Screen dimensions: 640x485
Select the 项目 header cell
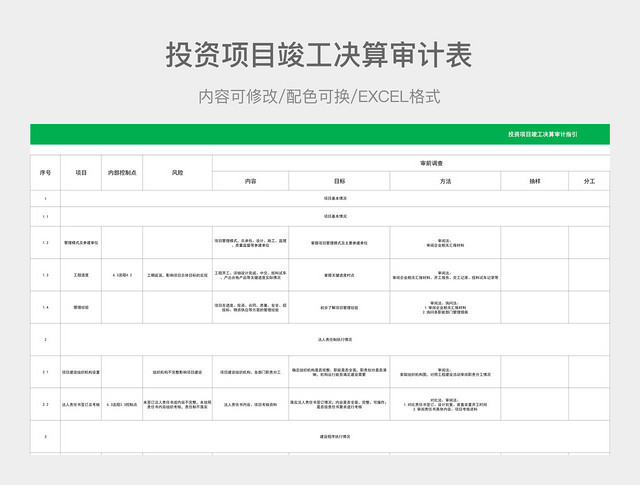81,173
